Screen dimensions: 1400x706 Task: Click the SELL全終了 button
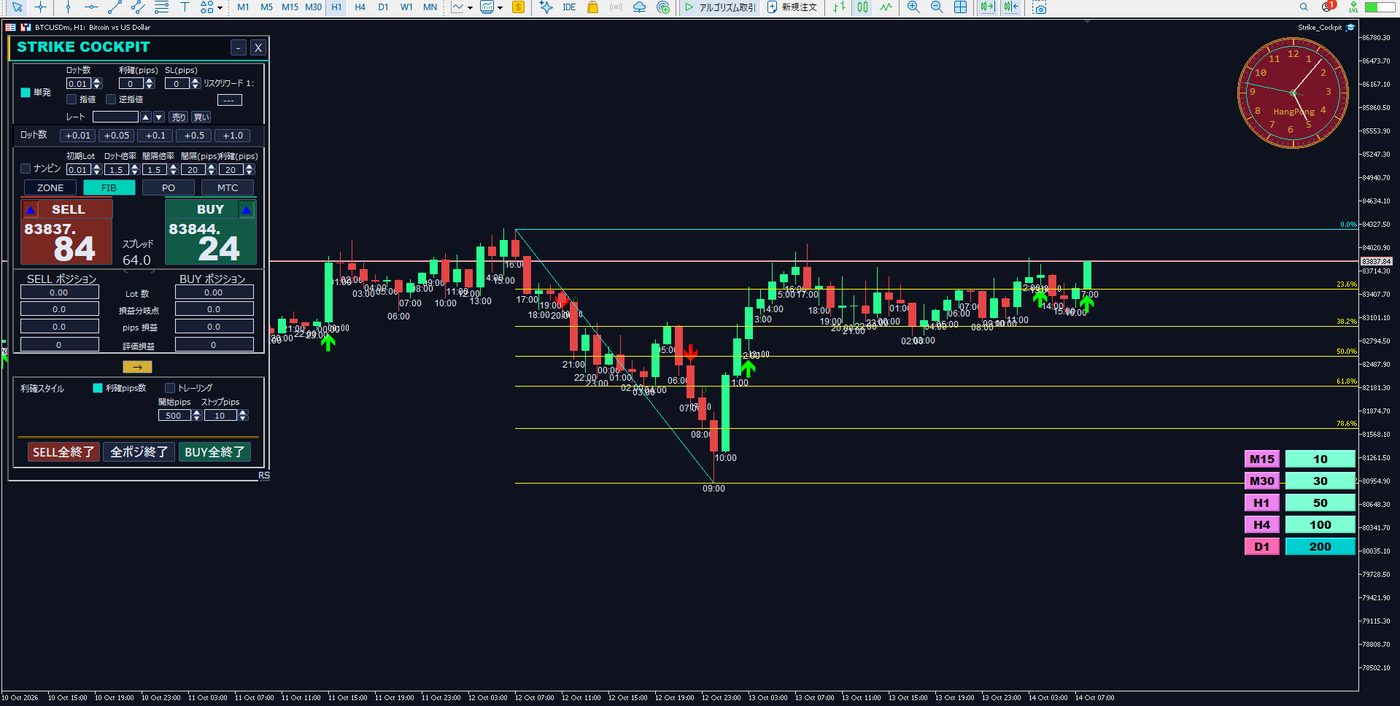click(x=64, y=452)
